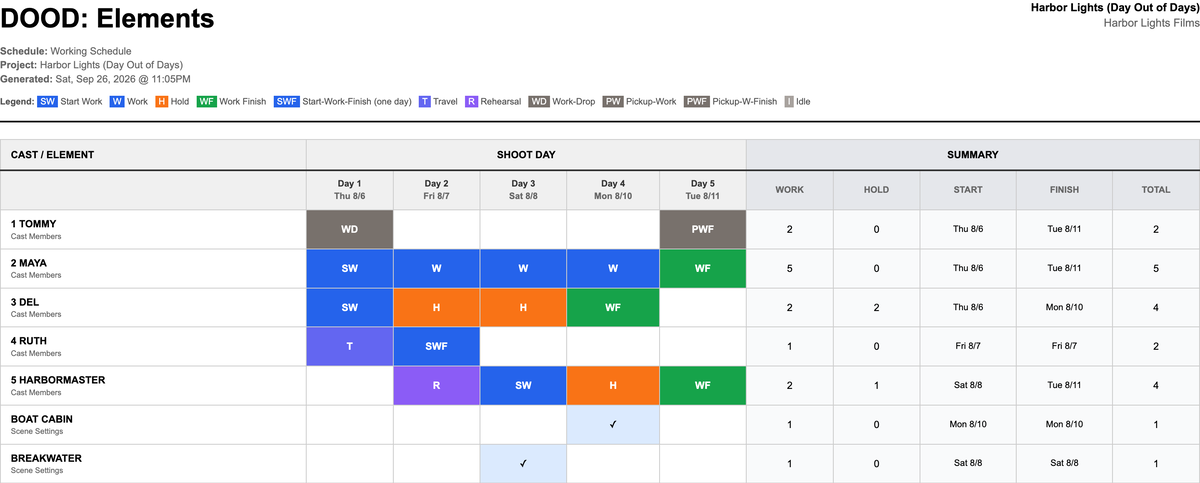The height and width of the screenshot is (483, 1200).
Task: Click the Day 3 Sat 8/8 column header
Action: coord(523,190)
